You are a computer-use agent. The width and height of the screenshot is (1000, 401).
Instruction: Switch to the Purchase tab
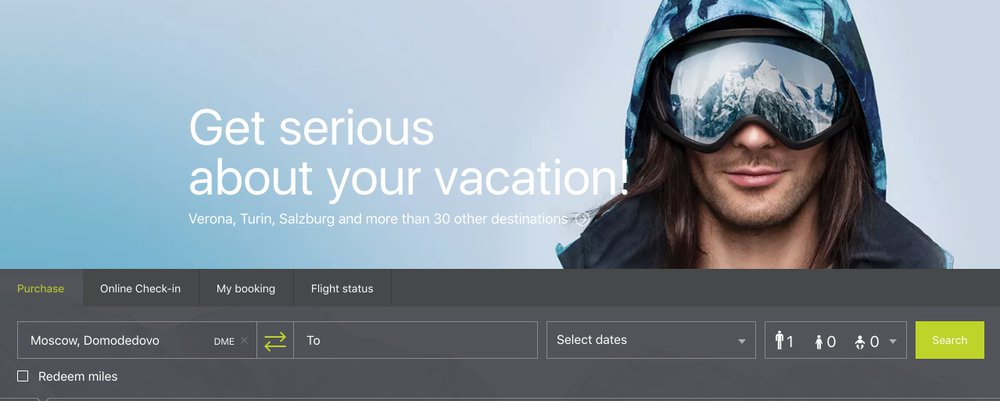click(x=41, y=288)
